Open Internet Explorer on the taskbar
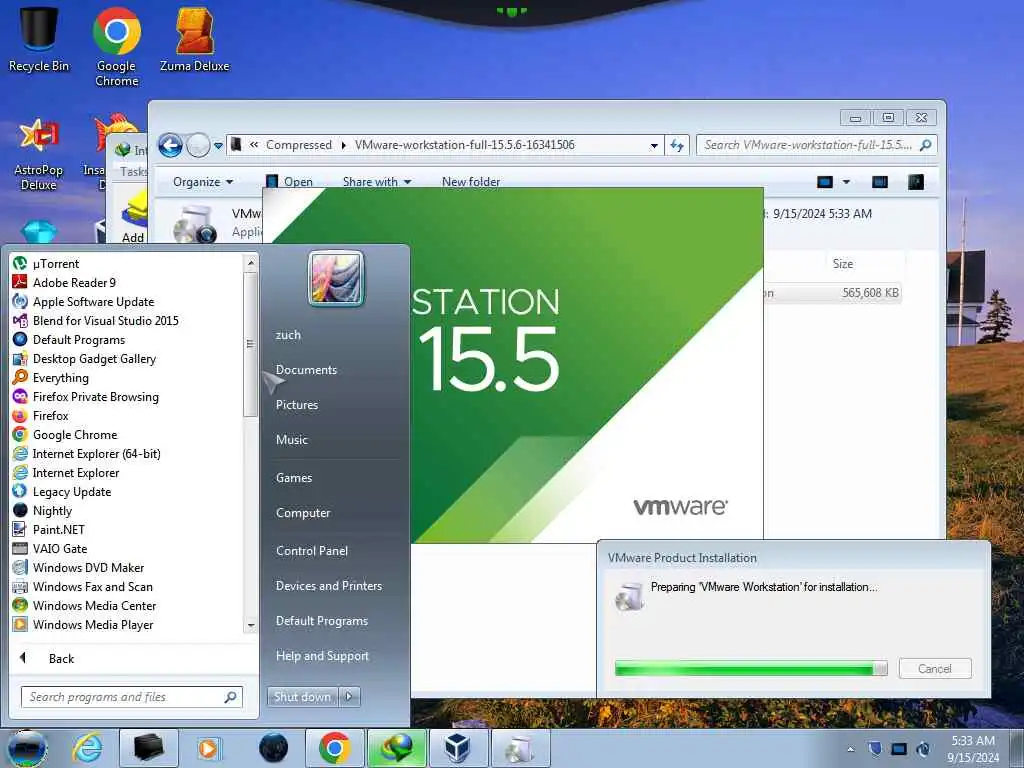Image resolution: width=1024 pixels, height=768 pixels. [88, 748]
